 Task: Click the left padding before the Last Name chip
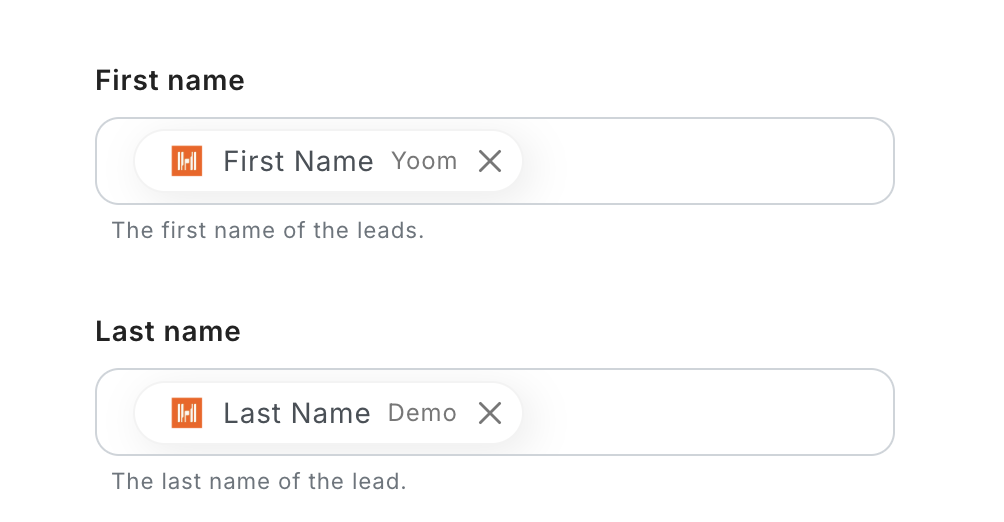pyautogui.click(x=116, y=413)
